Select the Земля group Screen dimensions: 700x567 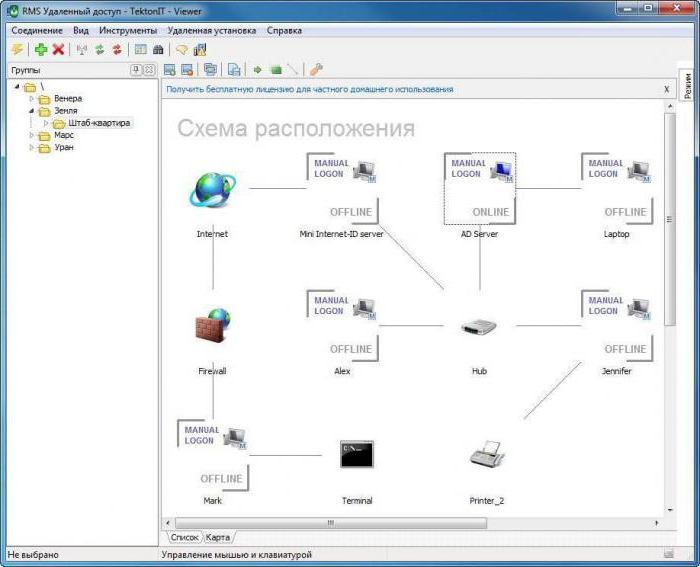(66, 110)
